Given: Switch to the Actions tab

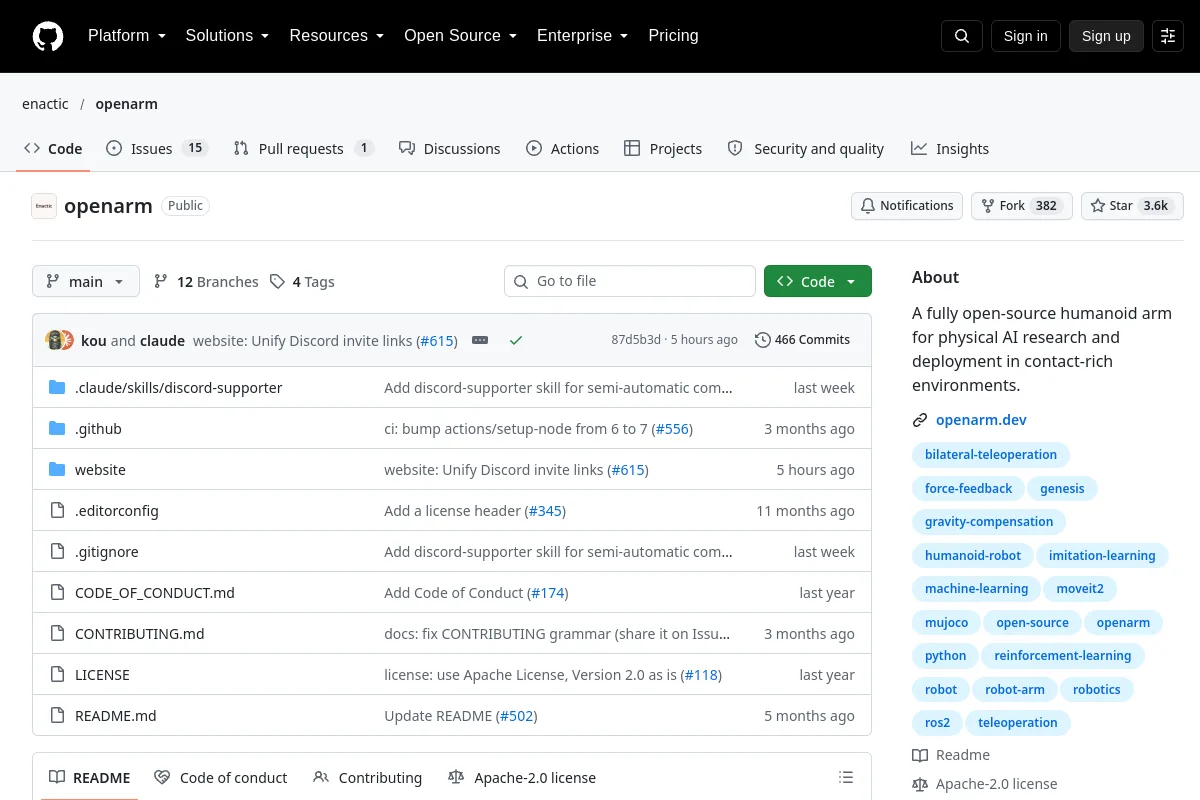Looking at the screenshot, I should coord(562,148).
